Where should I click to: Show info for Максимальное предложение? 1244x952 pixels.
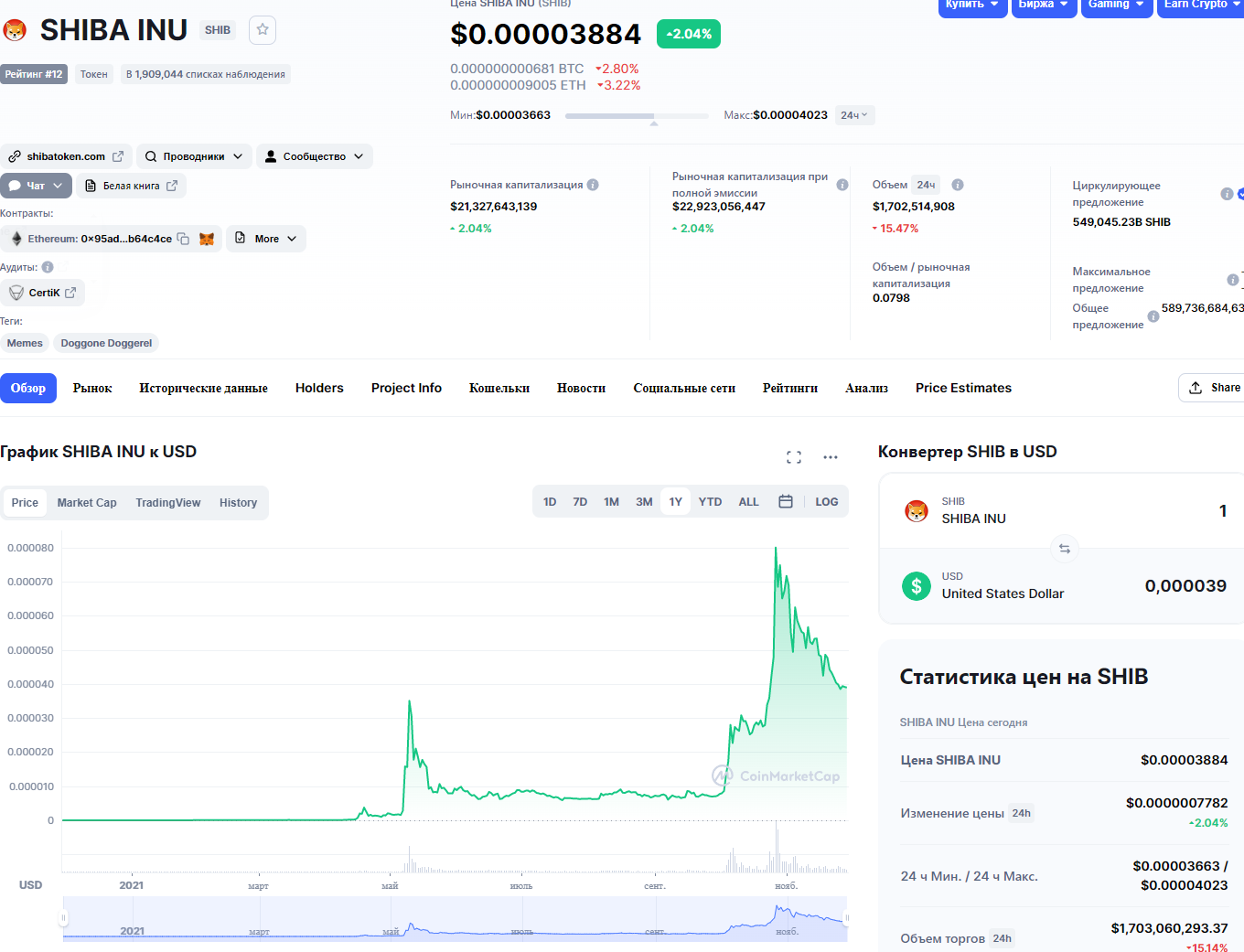coord(1233,280)
